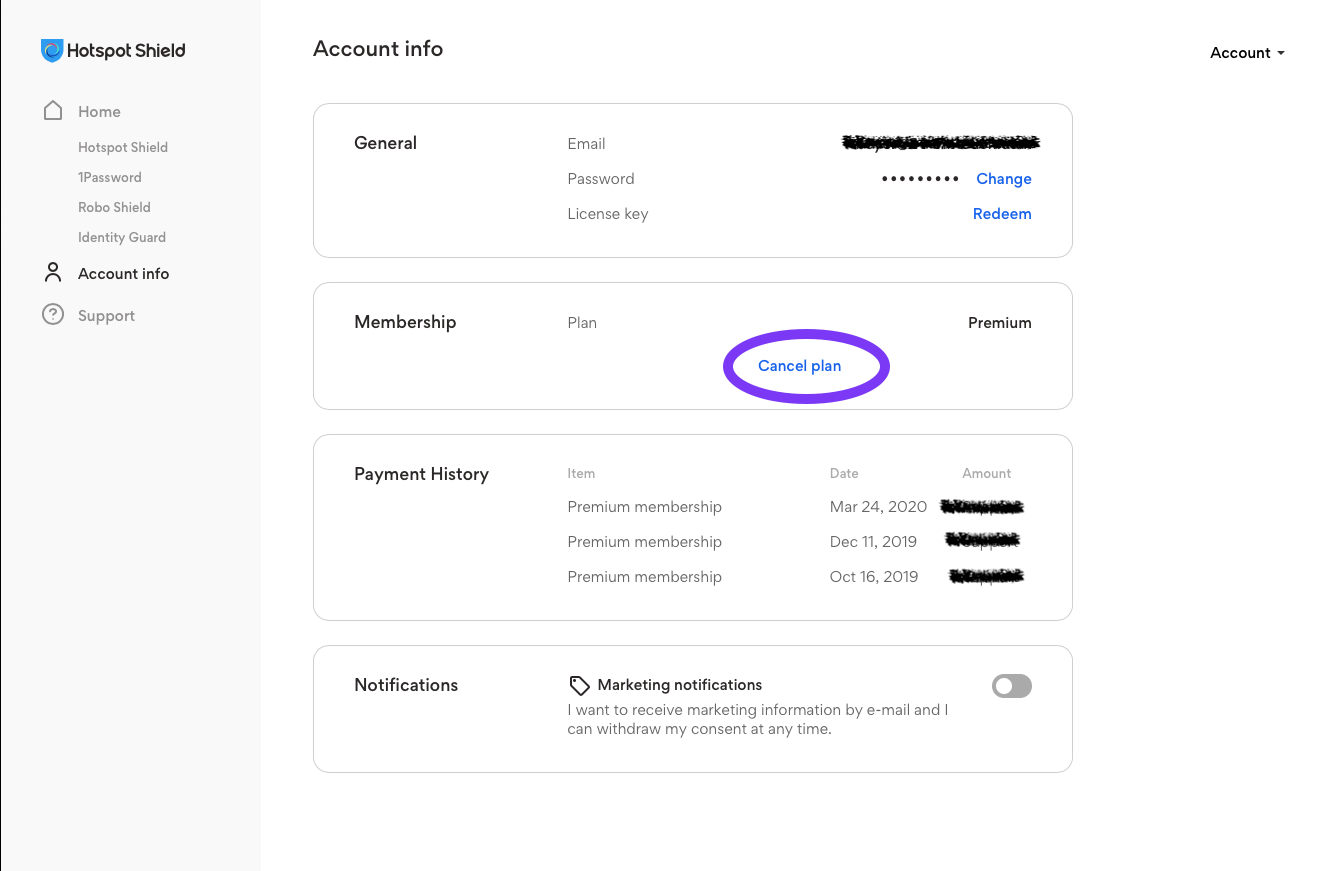Image resolution: width=1322 pixels, height=871 pixels.
Task: Click the Oct 16, 2019 payment date
Action: click(x=874, y=577)
